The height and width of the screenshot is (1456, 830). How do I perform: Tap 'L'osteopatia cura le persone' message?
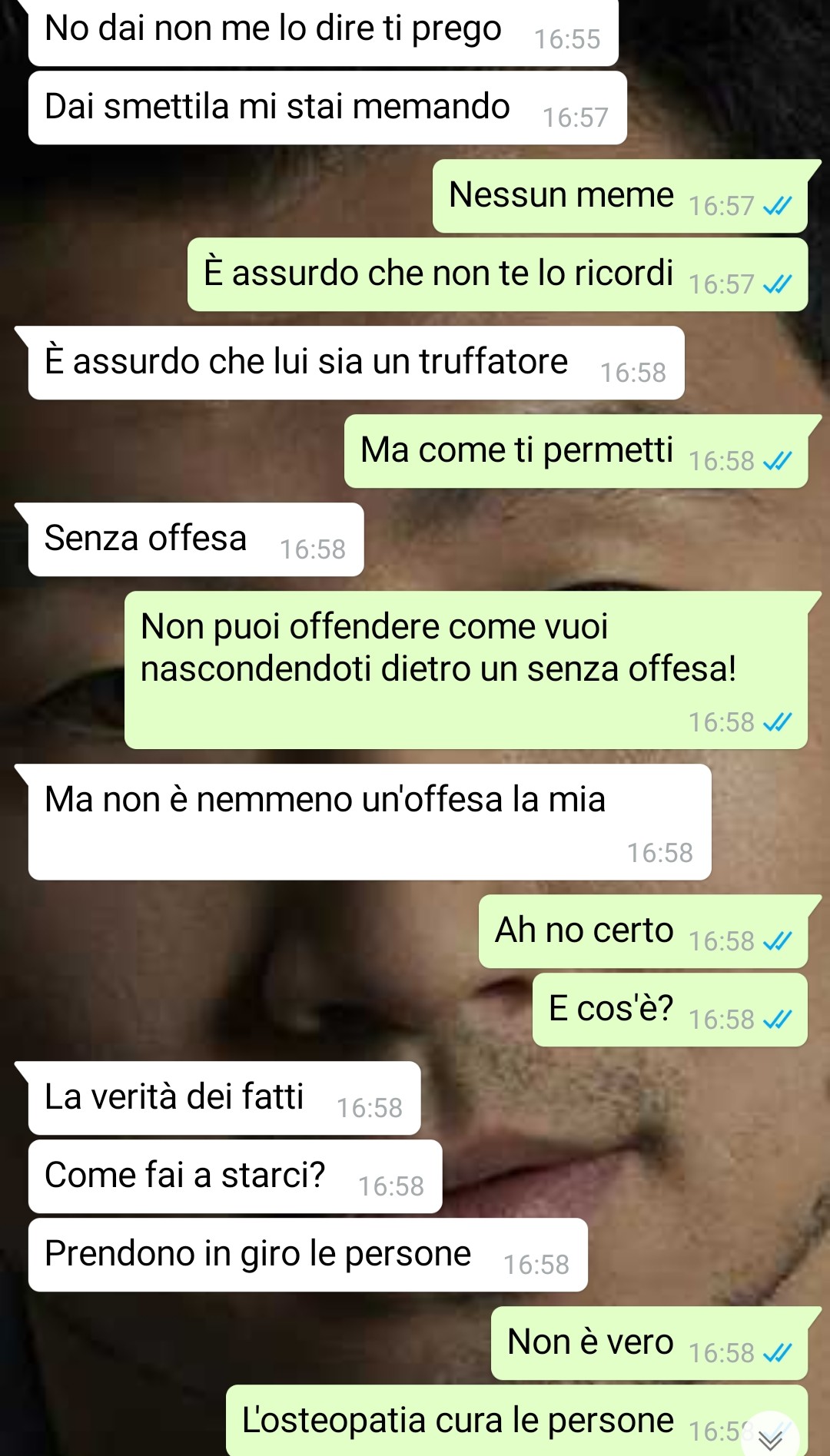tap(516, 1421)
